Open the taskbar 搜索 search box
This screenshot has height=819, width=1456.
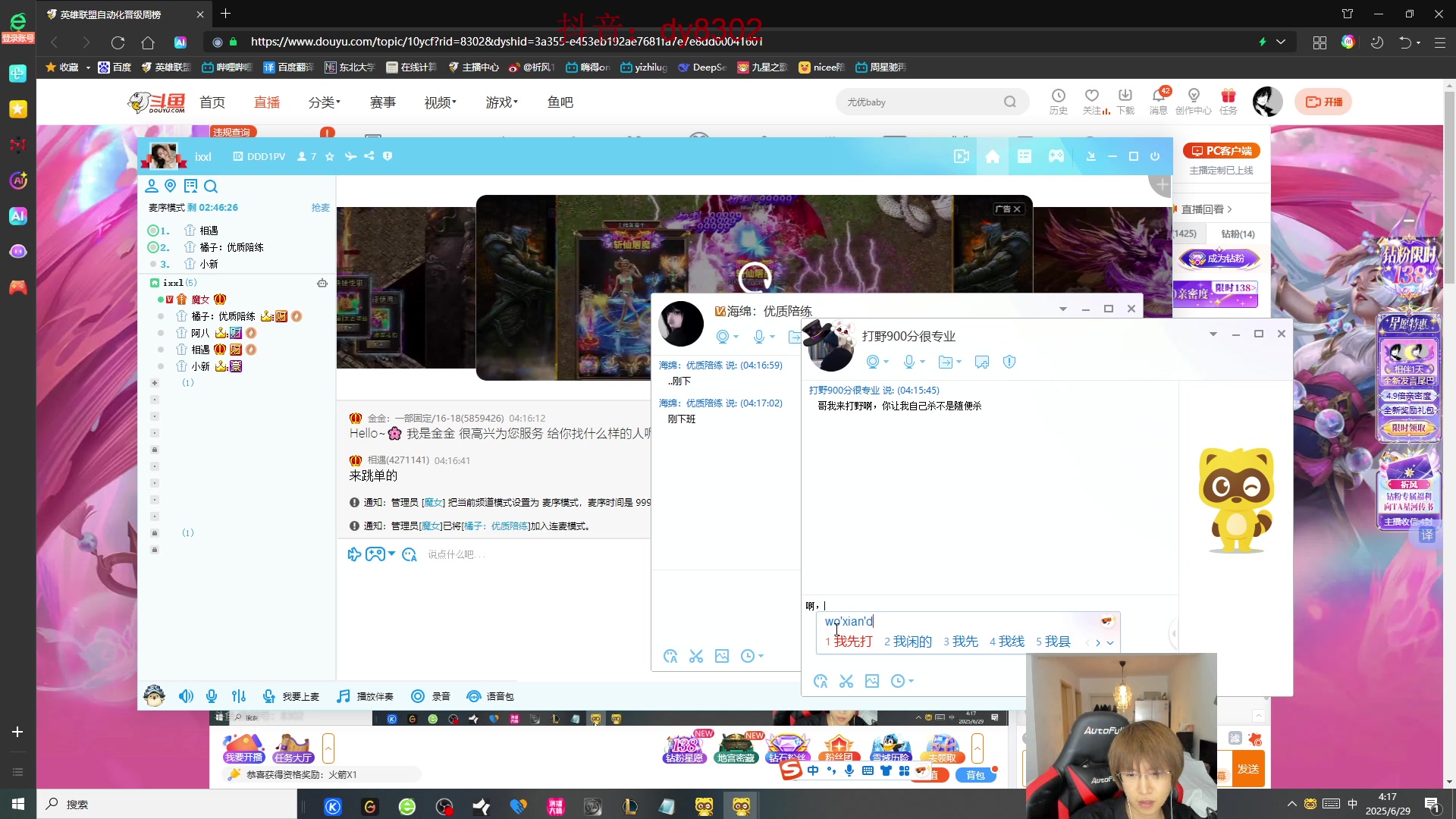click(x=167, y=804)
